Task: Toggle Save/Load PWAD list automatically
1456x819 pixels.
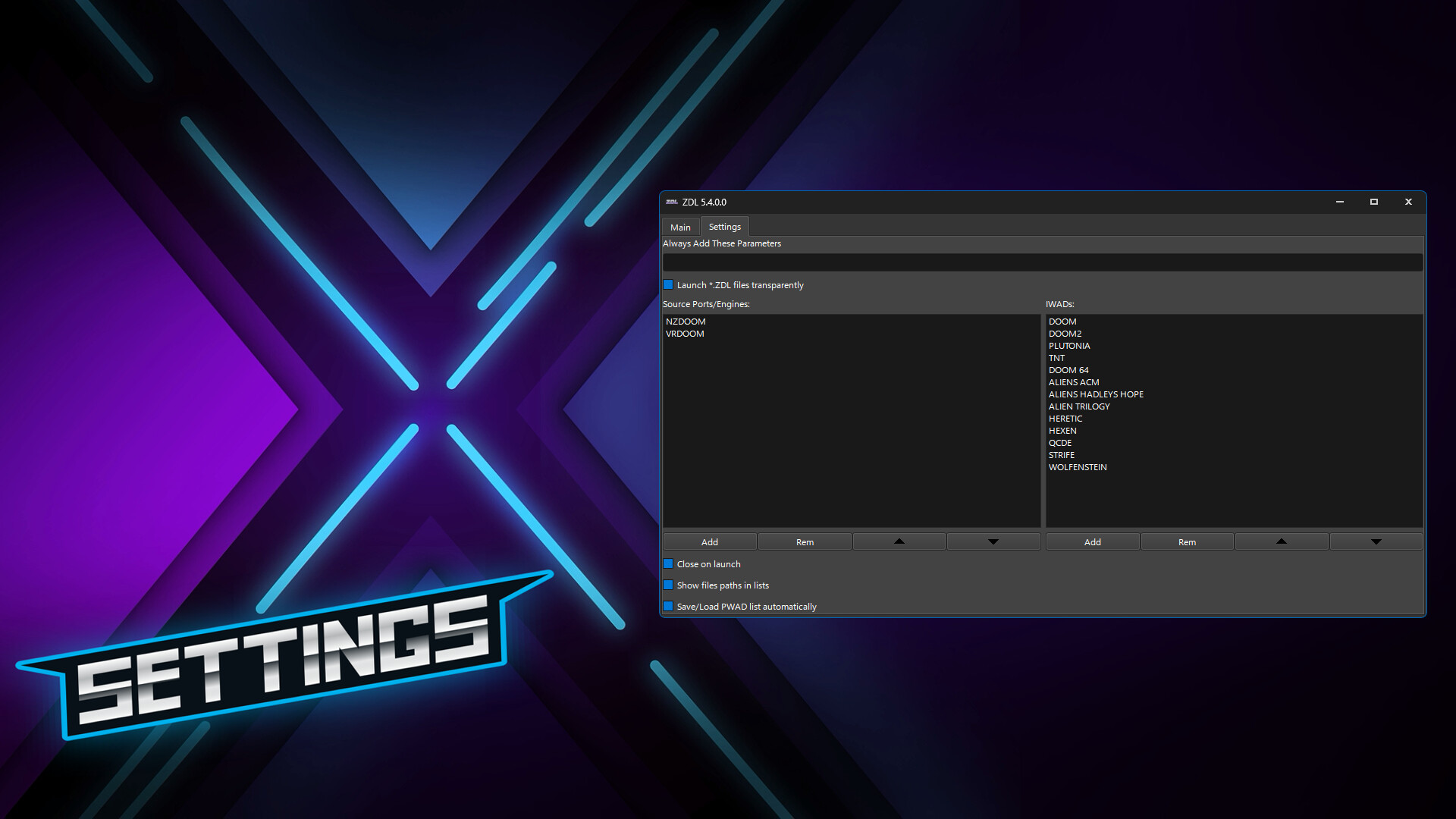Action: tap(668, 606)
